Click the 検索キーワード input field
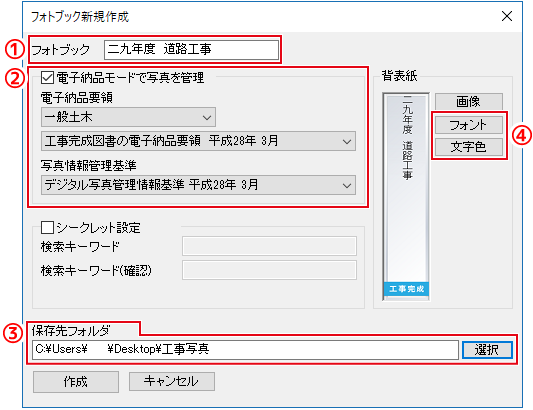This screenshot has height=410, width=533. pyautogui.click(x=269, y=246)
